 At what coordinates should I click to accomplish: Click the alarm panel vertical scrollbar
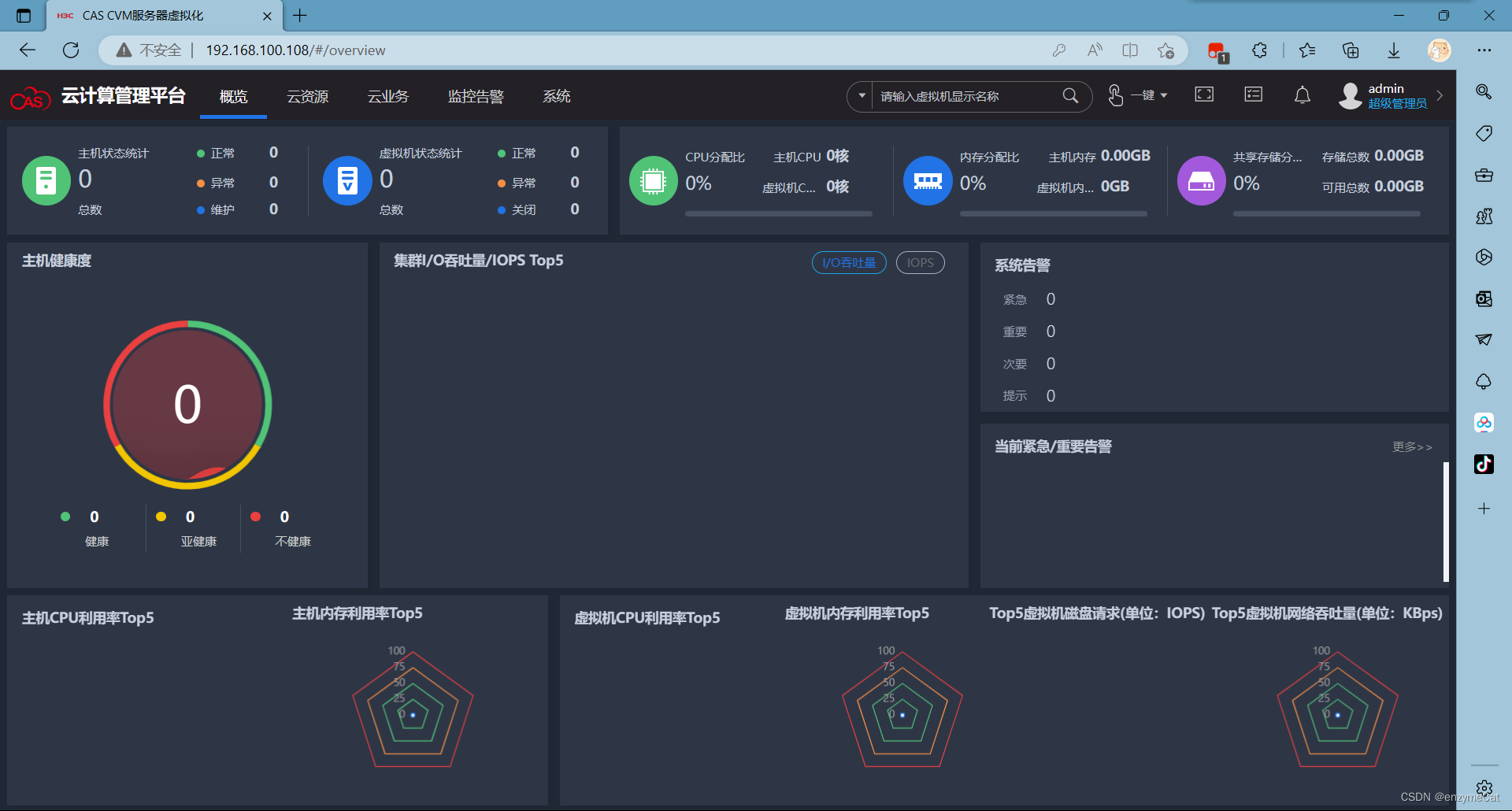(1446, 521)
